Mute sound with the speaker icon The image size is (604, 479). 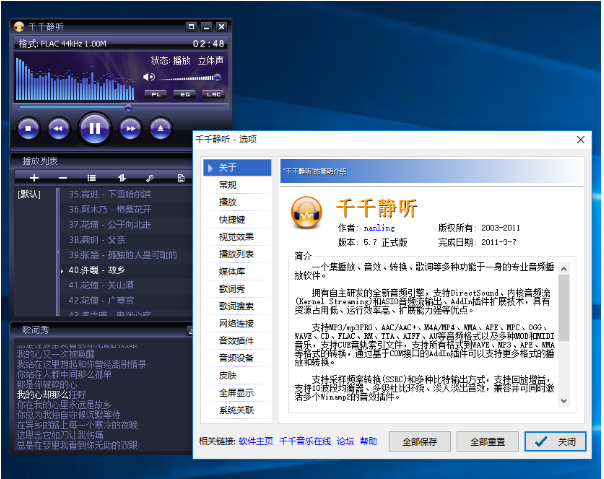click(x=149, y=77)
